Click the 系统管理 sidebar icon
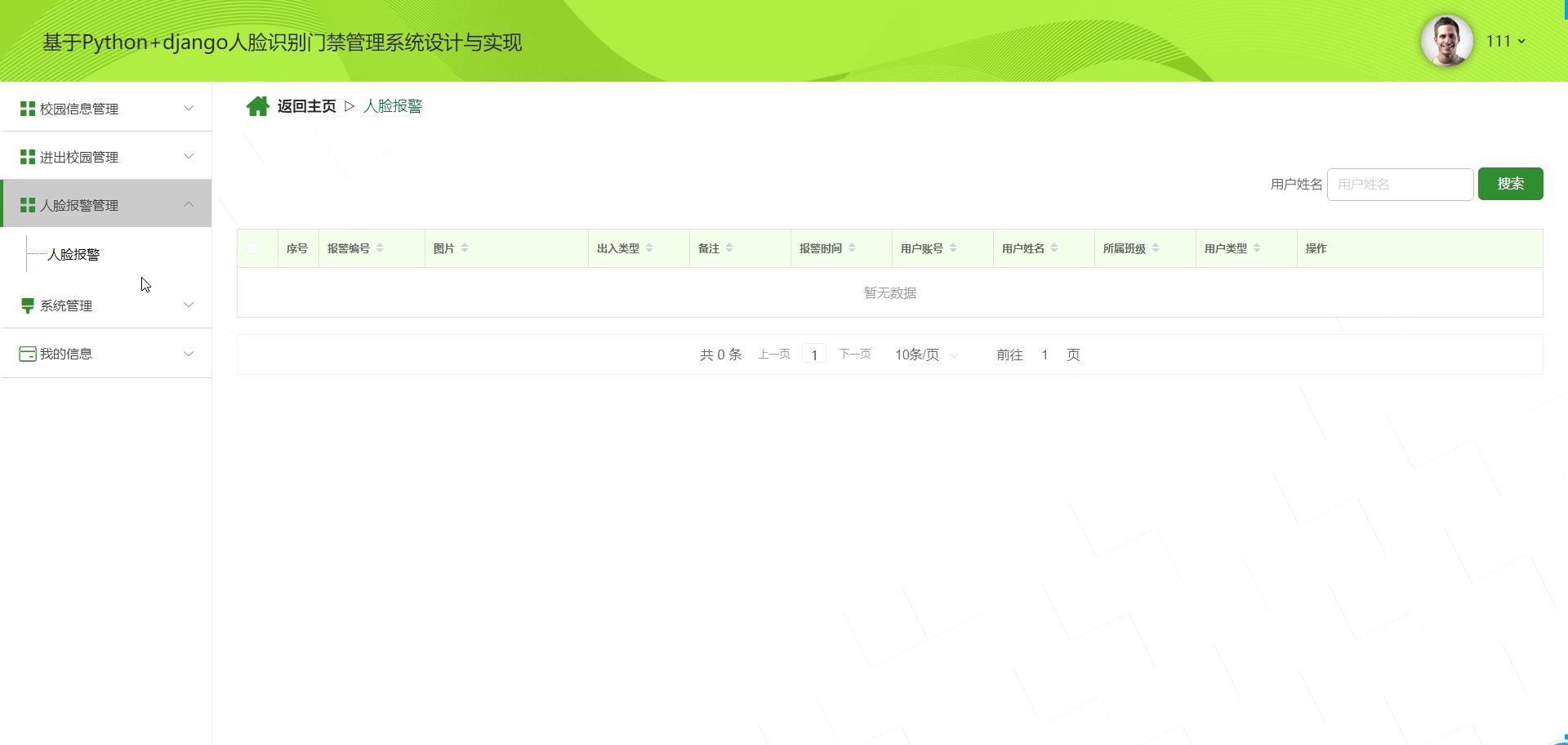Viewport: 1568px width, 745px height. (x=27, y=306)
